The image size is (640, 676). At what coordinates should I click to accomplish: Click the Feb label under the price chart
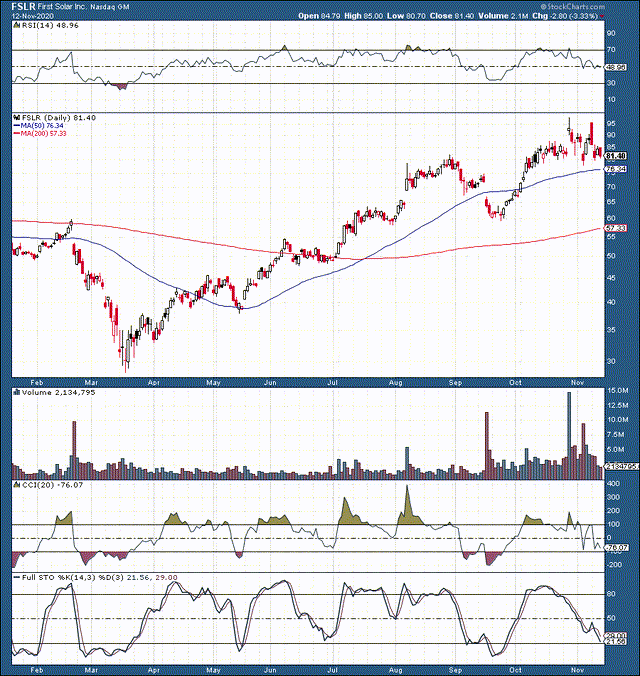37,382
